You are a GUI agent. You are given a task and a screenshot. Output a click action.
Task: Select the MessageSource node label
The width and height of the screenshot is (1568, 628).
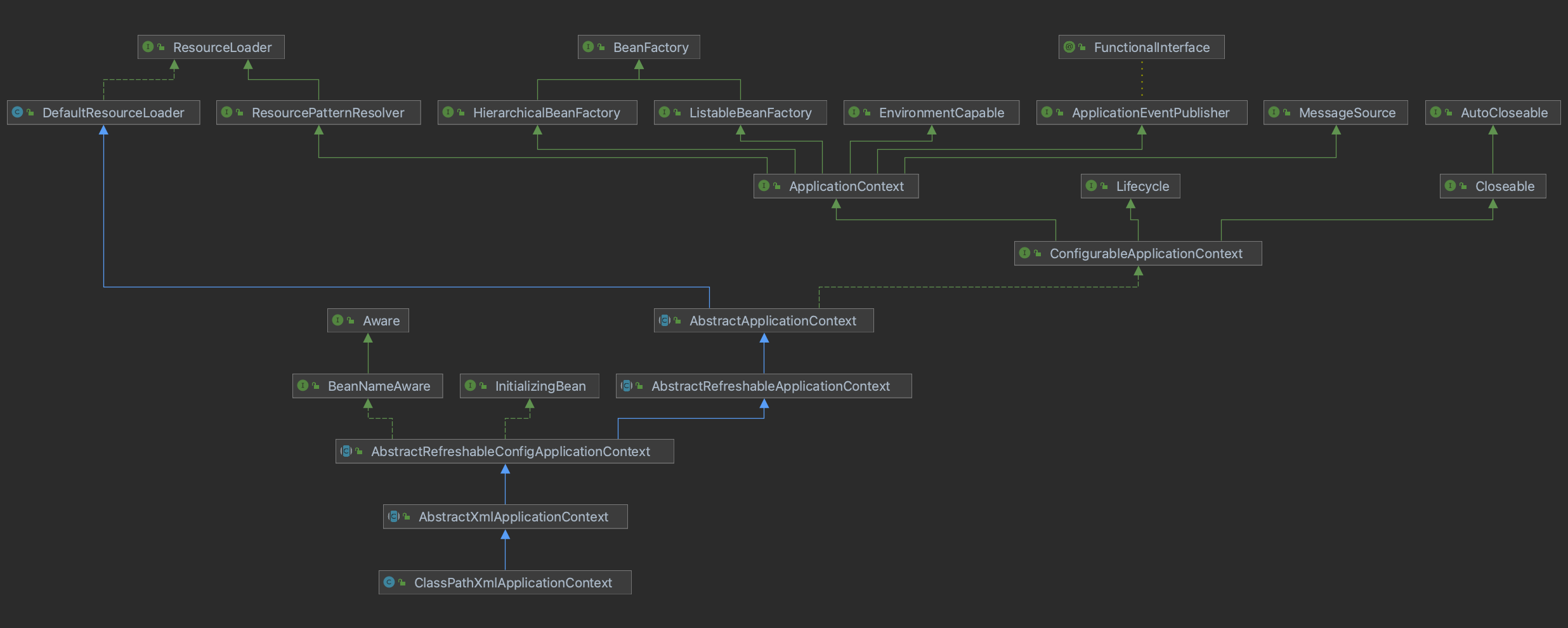pos(1347,113)
